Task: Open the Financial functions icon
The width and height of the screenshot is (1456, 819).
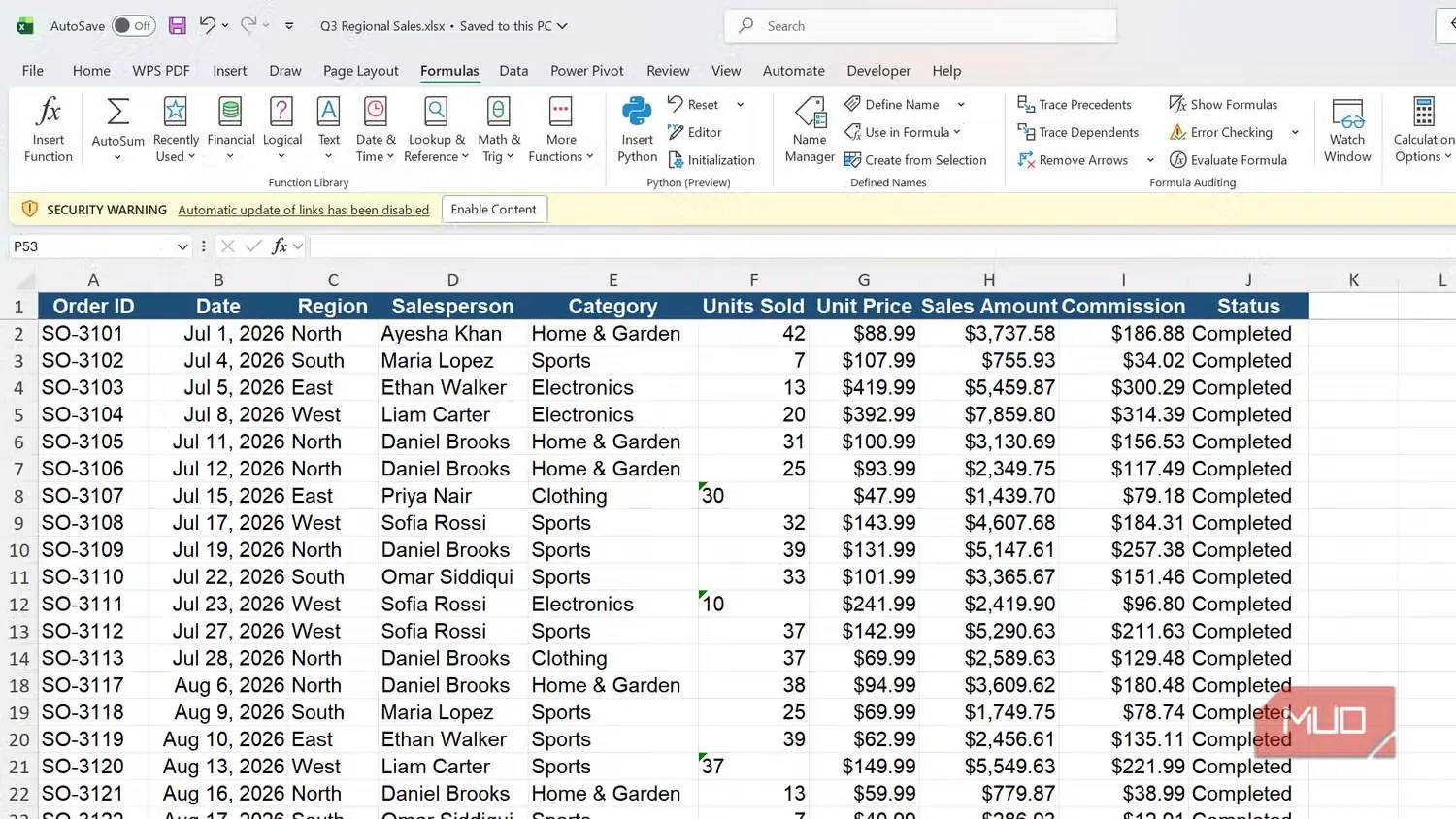Action: tap(230, 111)
